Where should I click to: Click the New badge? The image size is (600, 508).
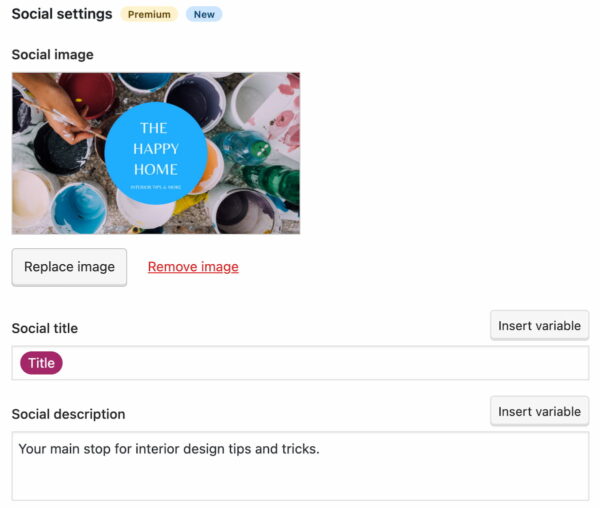click(204, 15)
